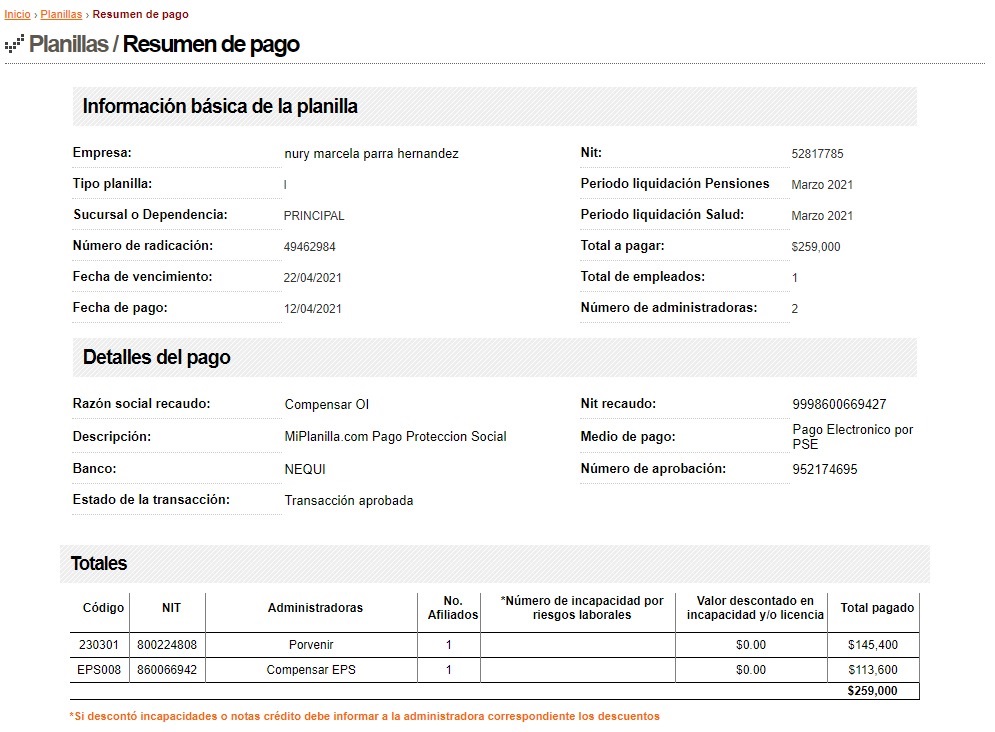Open the Planillas breadcrumb link
The height and width of the screenshot is (732, 995).
(x=61, y=15)
